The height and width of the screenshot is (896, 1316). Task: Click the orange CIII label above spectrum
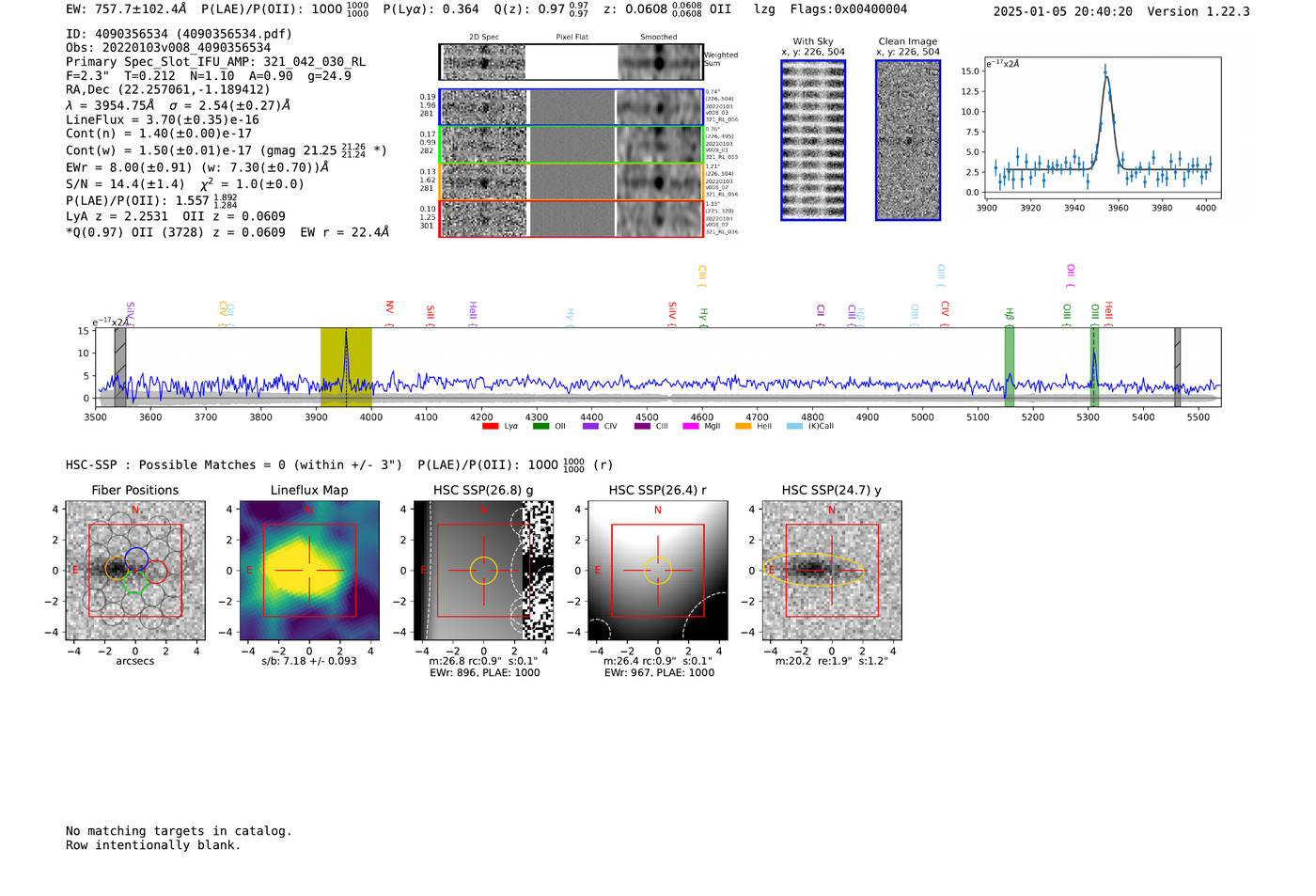coord(702,277)
